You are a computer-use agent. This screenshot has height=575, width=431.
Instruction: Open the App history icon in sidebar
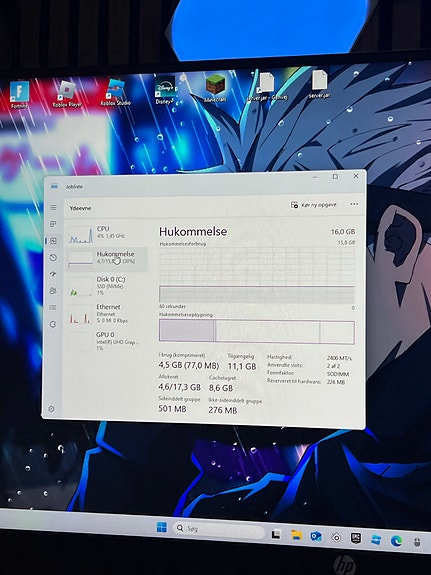click(x=53, y=257)
